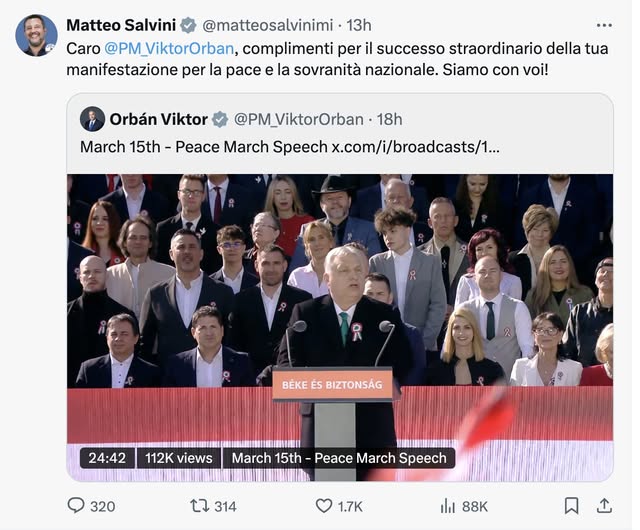Click the reply speech bubble icon

pos(76,506)
